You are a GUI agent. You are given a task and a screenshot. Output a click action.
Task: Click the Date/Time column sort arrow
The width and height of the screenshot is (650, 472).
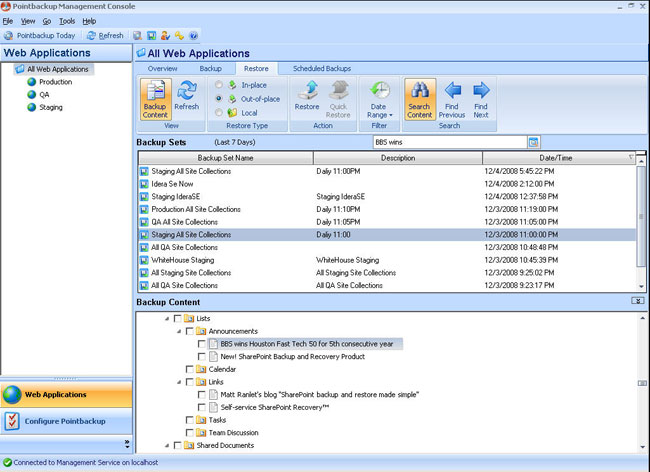click(631, 157)
